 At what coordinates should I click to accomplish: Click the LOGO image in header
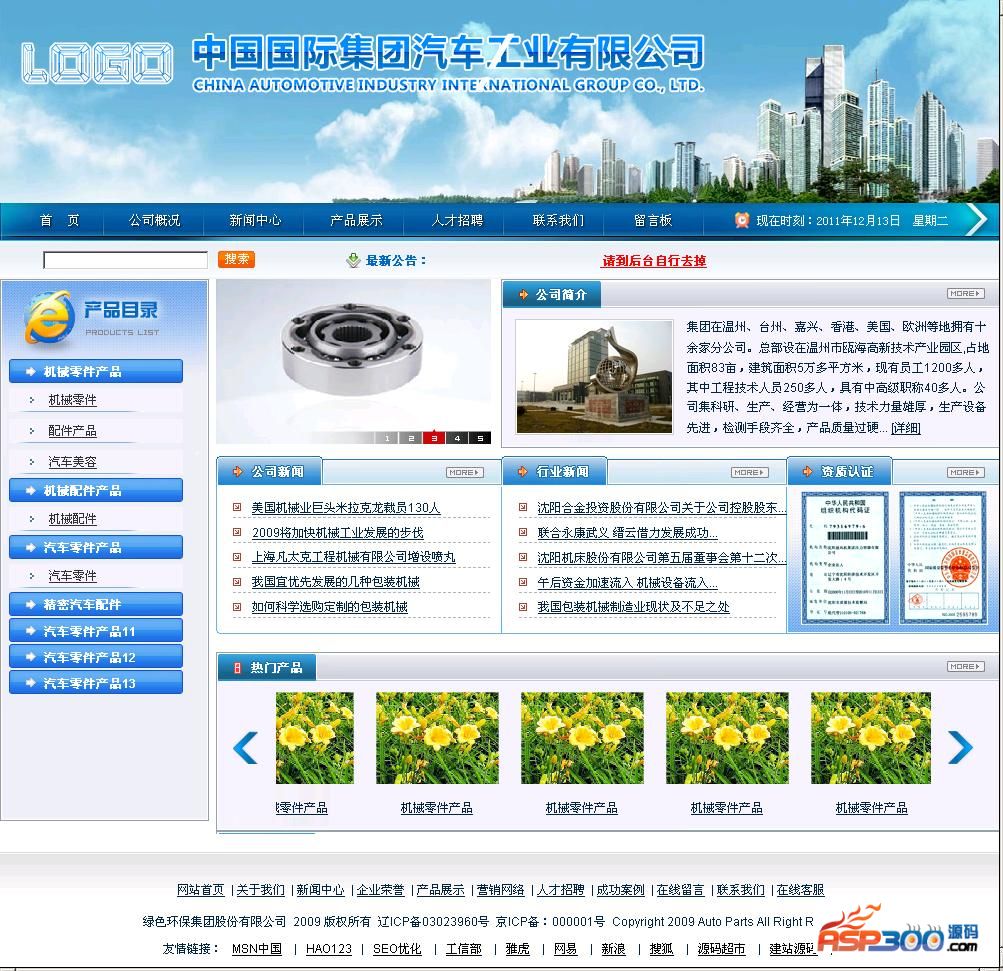pyautogui.click(x=97, y=63)
